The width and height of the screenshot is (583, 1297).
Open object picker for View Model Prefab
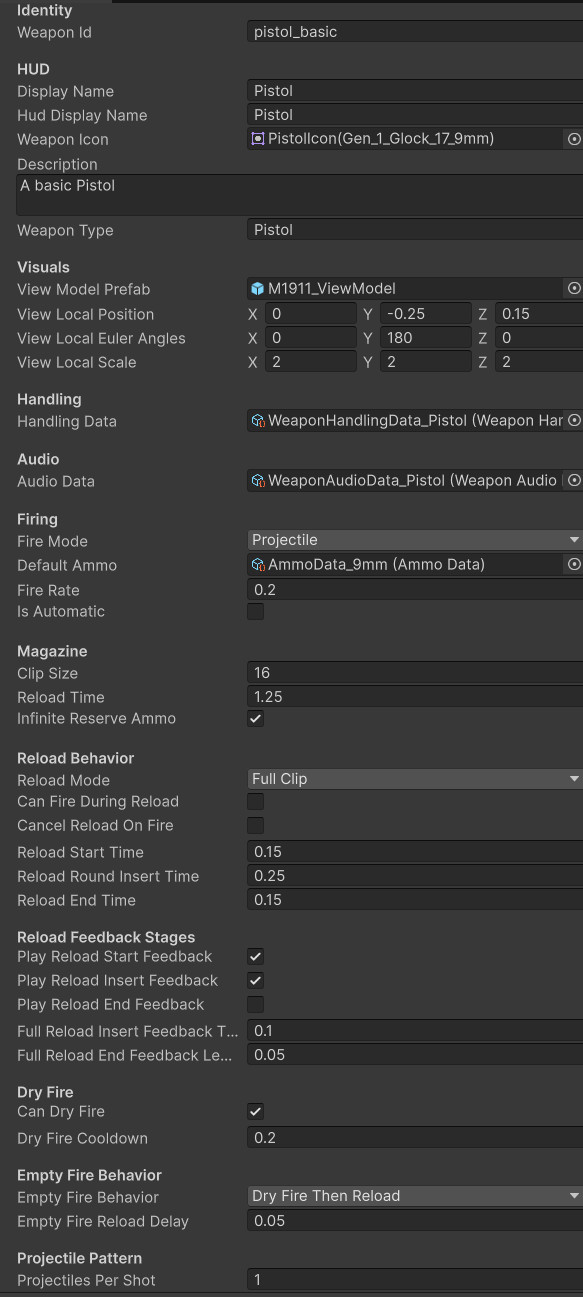click(574, 288)
